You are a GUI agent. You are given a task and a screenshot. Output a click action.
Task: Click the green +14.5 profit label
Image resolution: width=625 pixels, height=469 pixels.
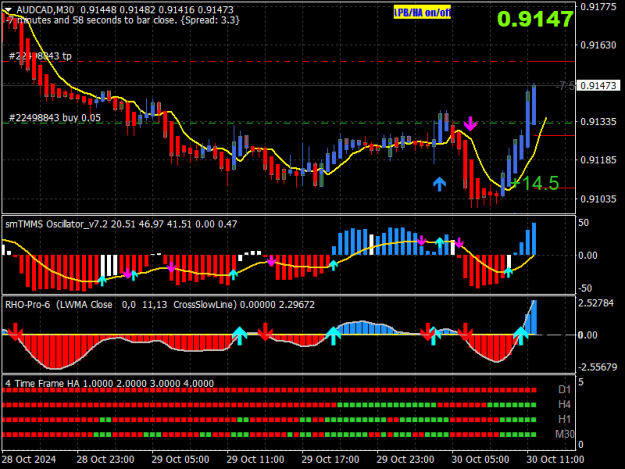click(535, 183)
